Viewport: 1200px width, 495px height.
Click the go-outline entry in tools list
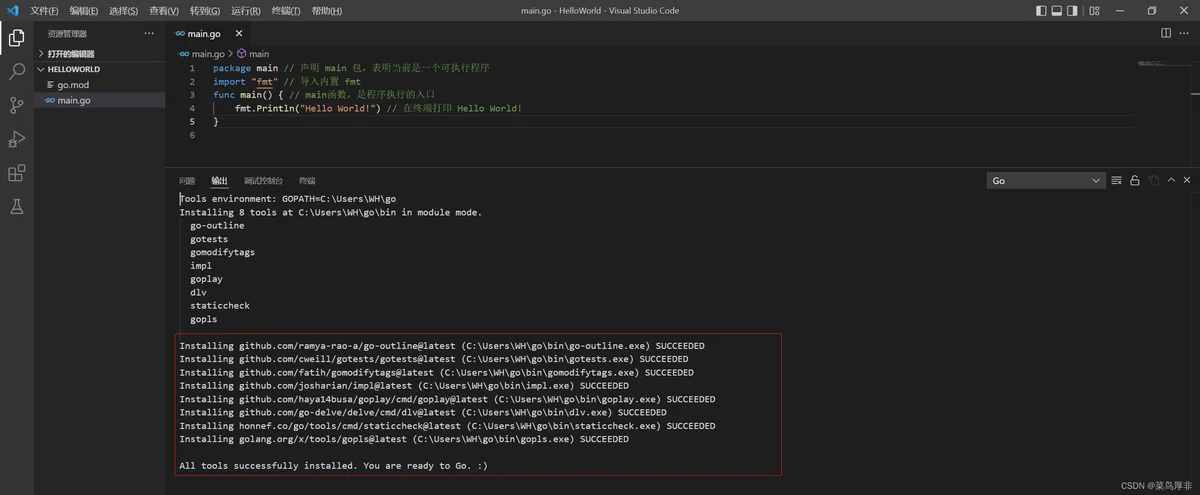[217, 225]
